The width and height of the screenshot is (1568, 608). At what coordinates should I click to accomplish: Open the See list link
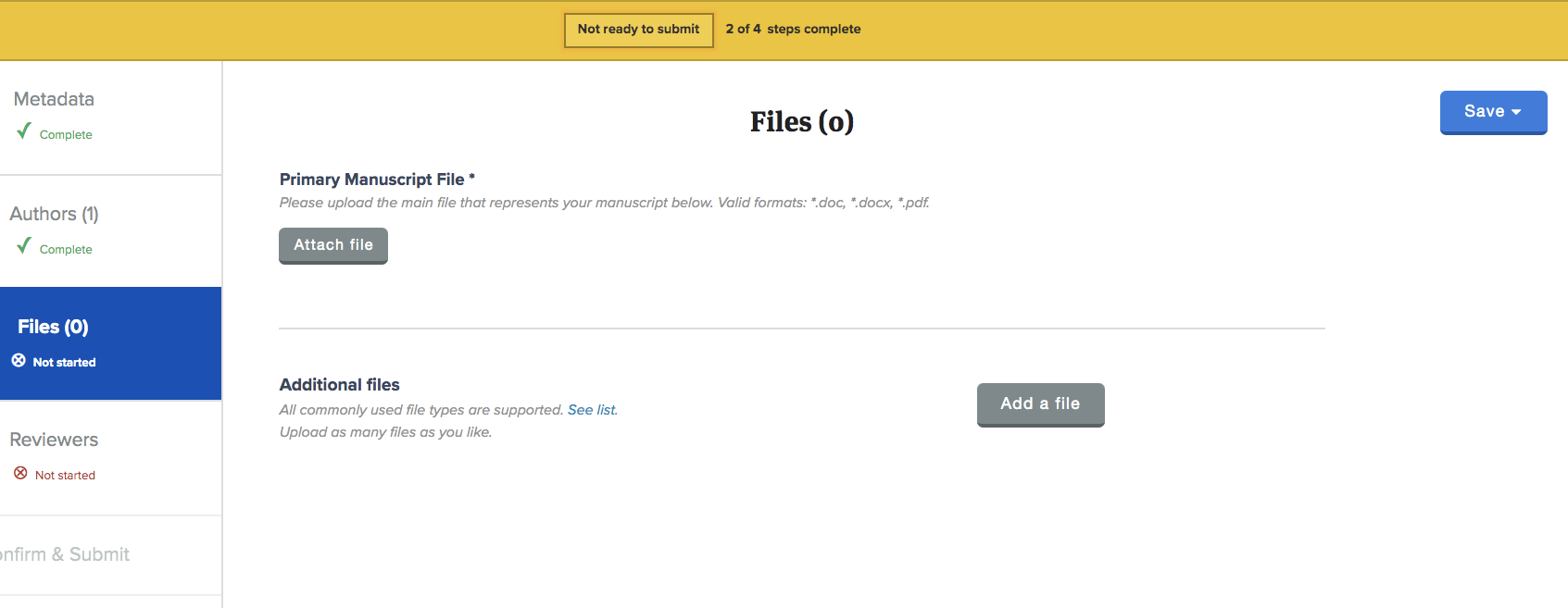coord(591,410)
